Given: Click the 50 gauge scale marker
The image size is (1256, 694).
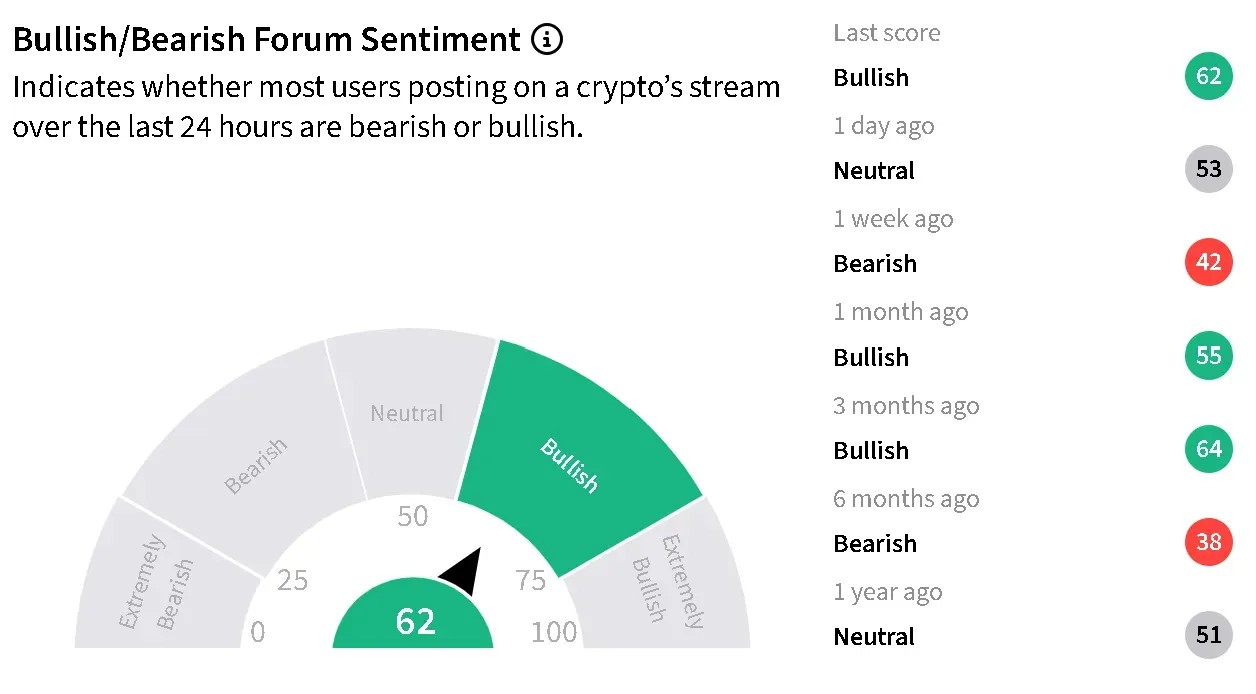Looking at the screenshot, I should pos(412,516).
